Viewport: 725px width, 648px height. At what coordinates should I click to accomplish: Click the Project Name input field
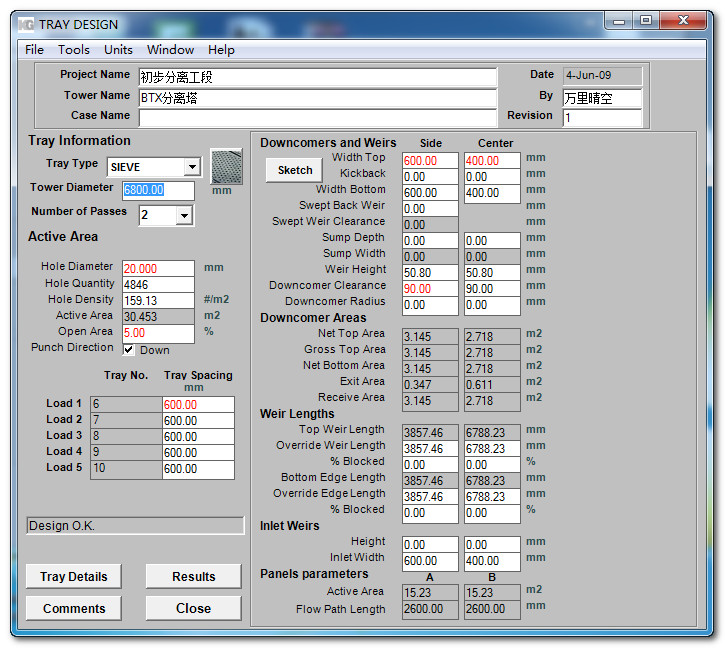[x=318, y=77]
